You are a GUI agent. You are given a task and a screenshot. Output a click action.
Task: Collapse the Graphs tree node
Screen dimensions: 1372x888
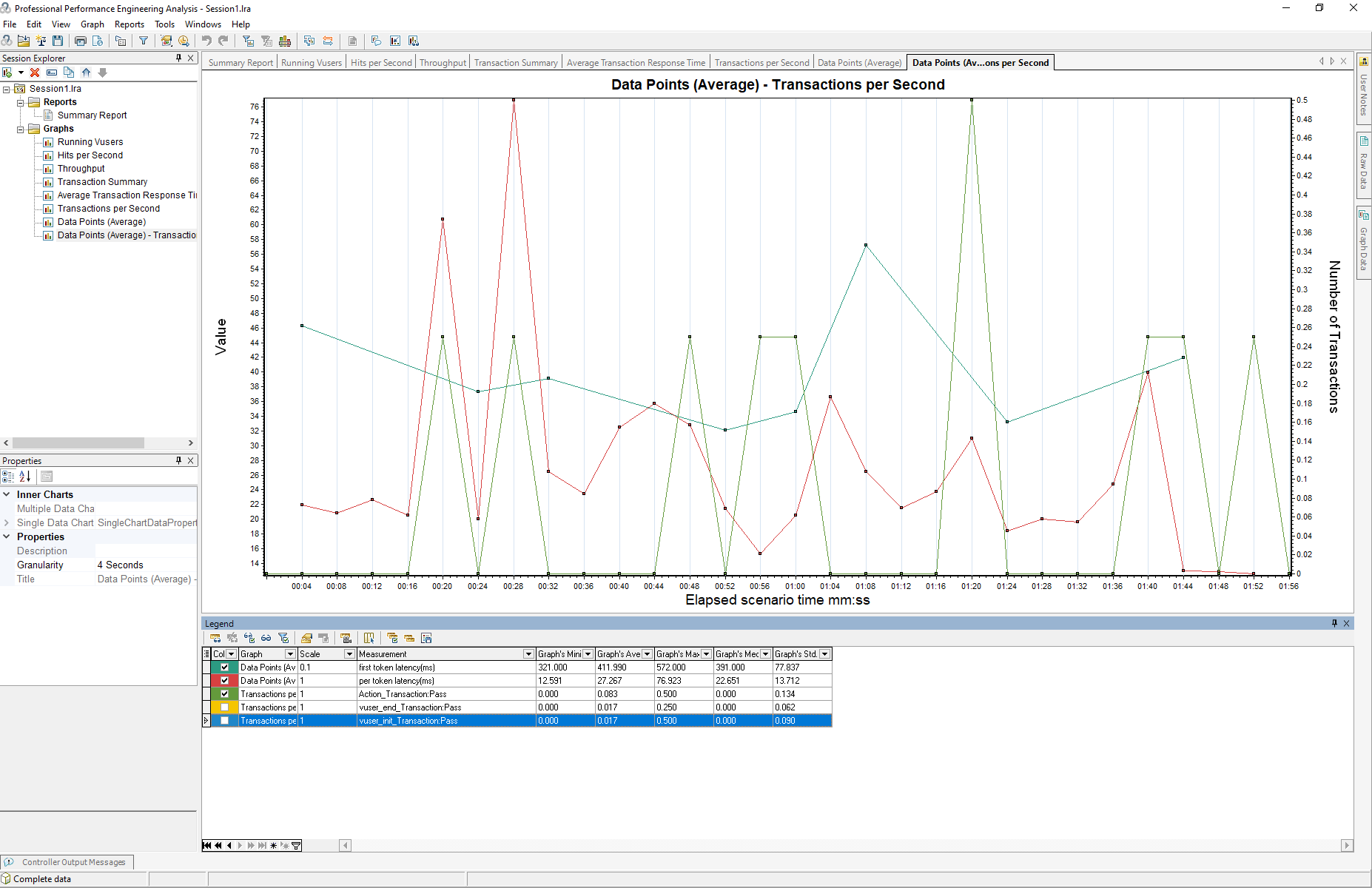coord(21,129)
